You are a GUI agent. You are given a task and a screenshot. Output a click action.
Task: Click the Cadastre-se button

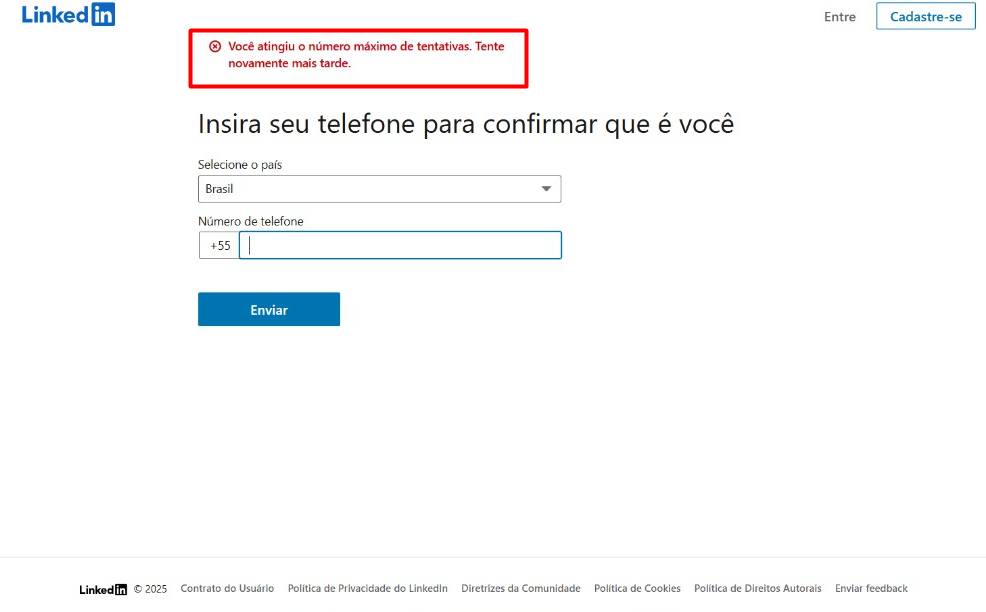pyautogui.click(x=926, y=16)
